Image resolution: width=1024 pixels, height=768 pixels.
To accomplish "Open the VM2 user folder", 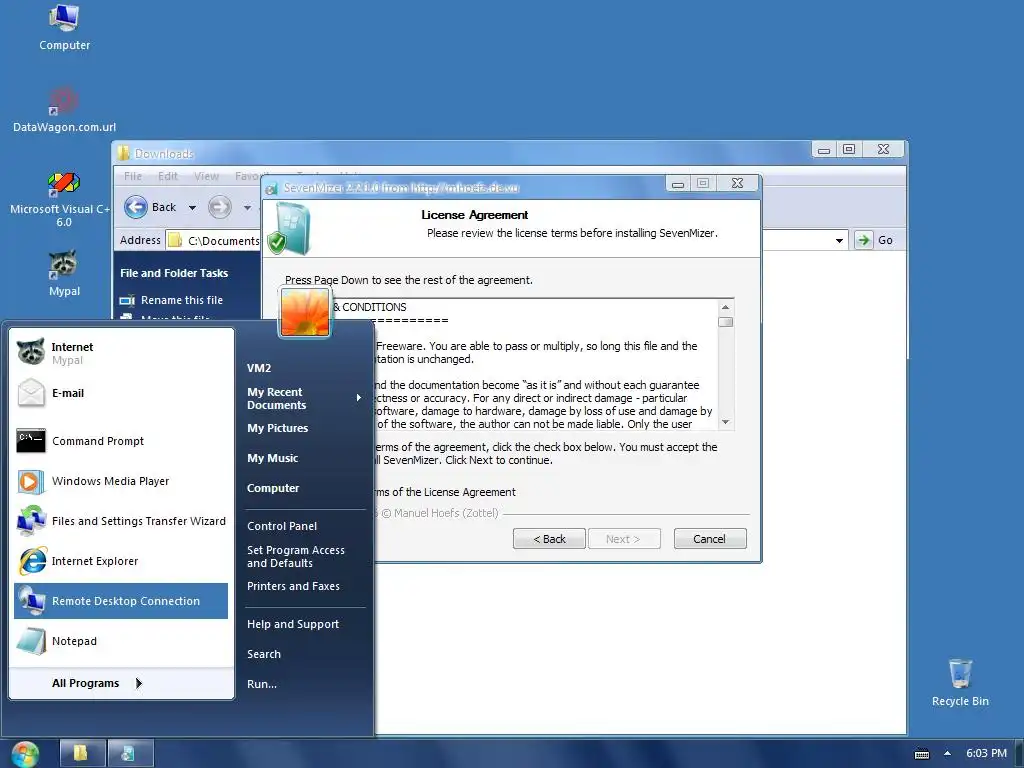I will click(x=259, y=368).
